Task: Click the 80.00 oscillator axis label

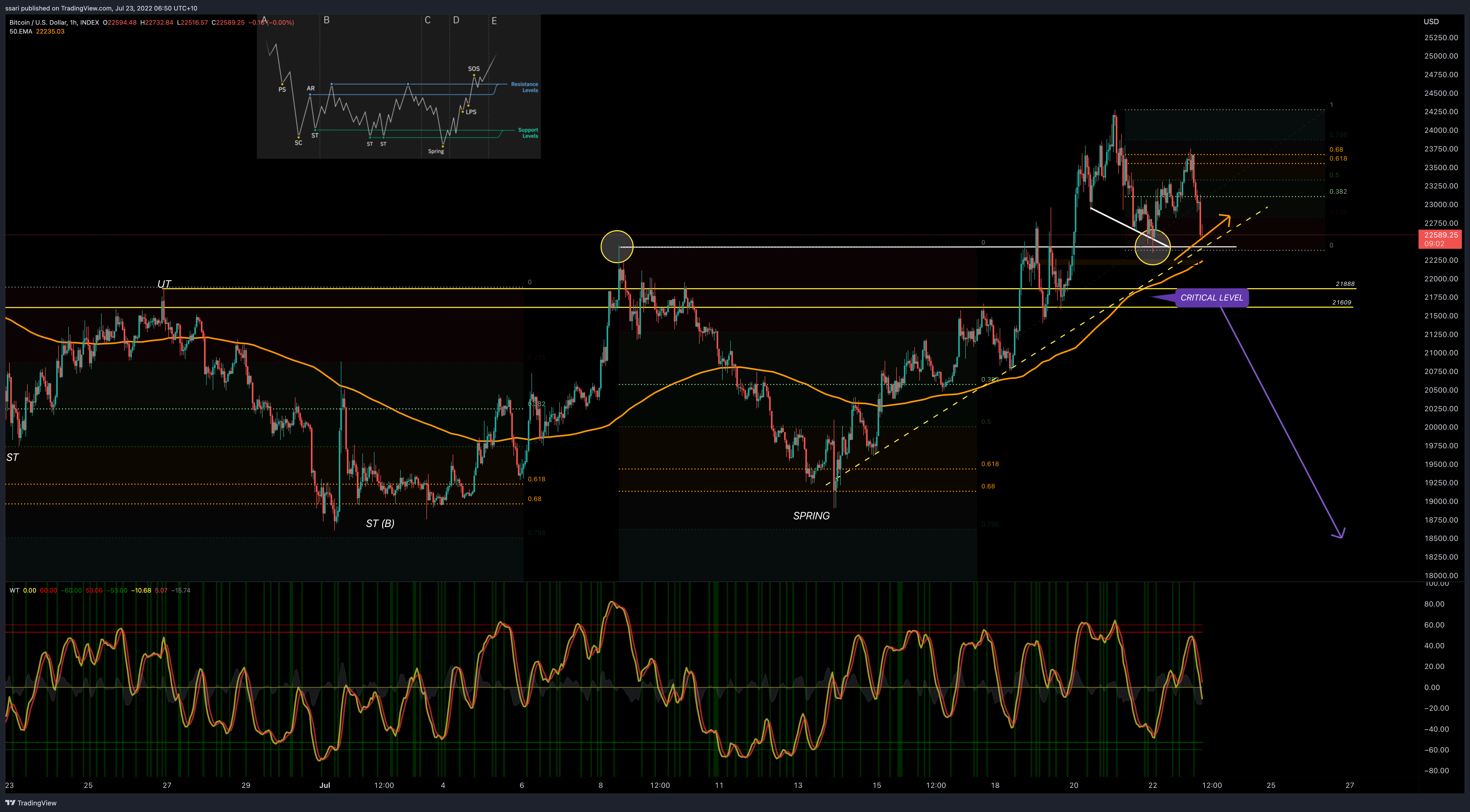Action: (x=1434, y=604)
